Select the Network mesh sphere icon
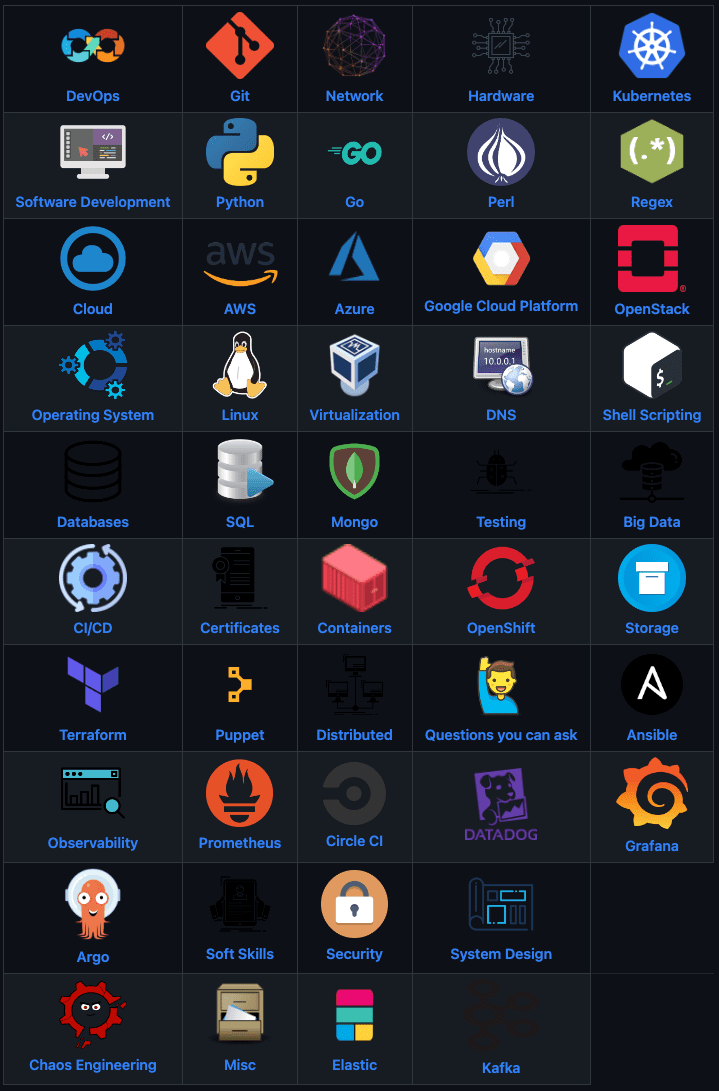 pos(354,45)
